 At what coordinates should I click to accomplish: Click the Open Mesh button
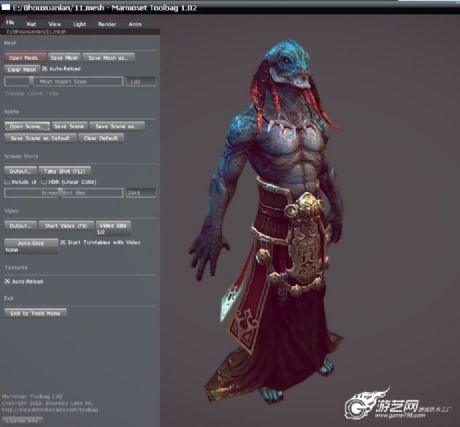[x=26, y=58]
